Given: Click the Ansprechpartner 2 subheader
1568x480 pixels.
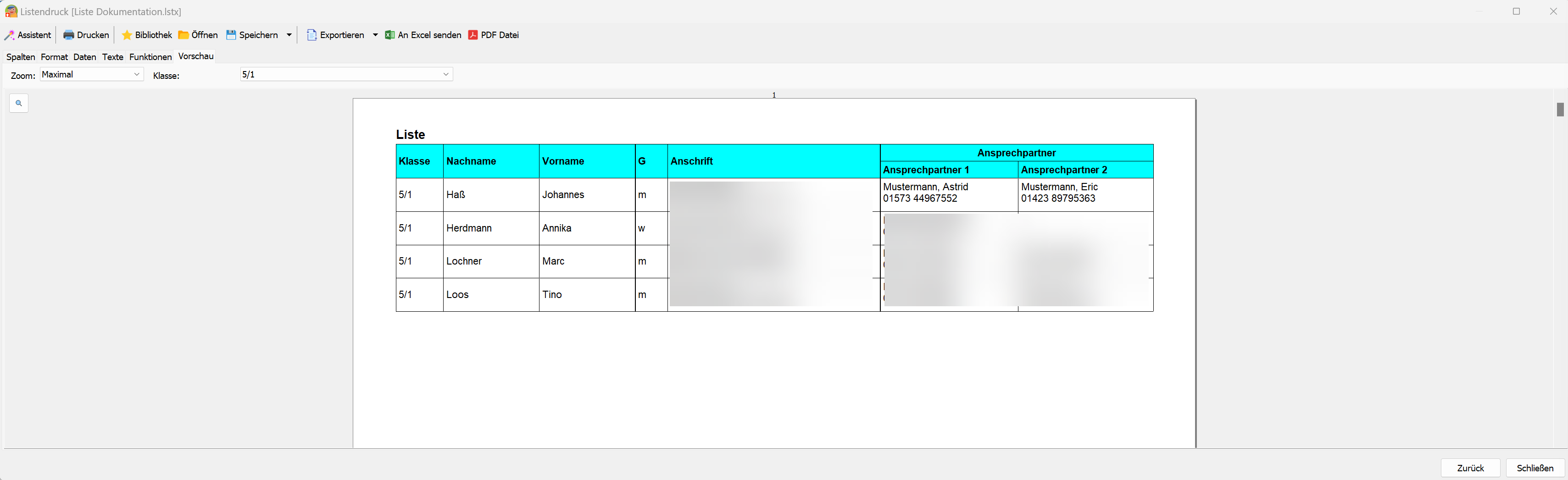Looking at the screenshot, I should 1085,170.
